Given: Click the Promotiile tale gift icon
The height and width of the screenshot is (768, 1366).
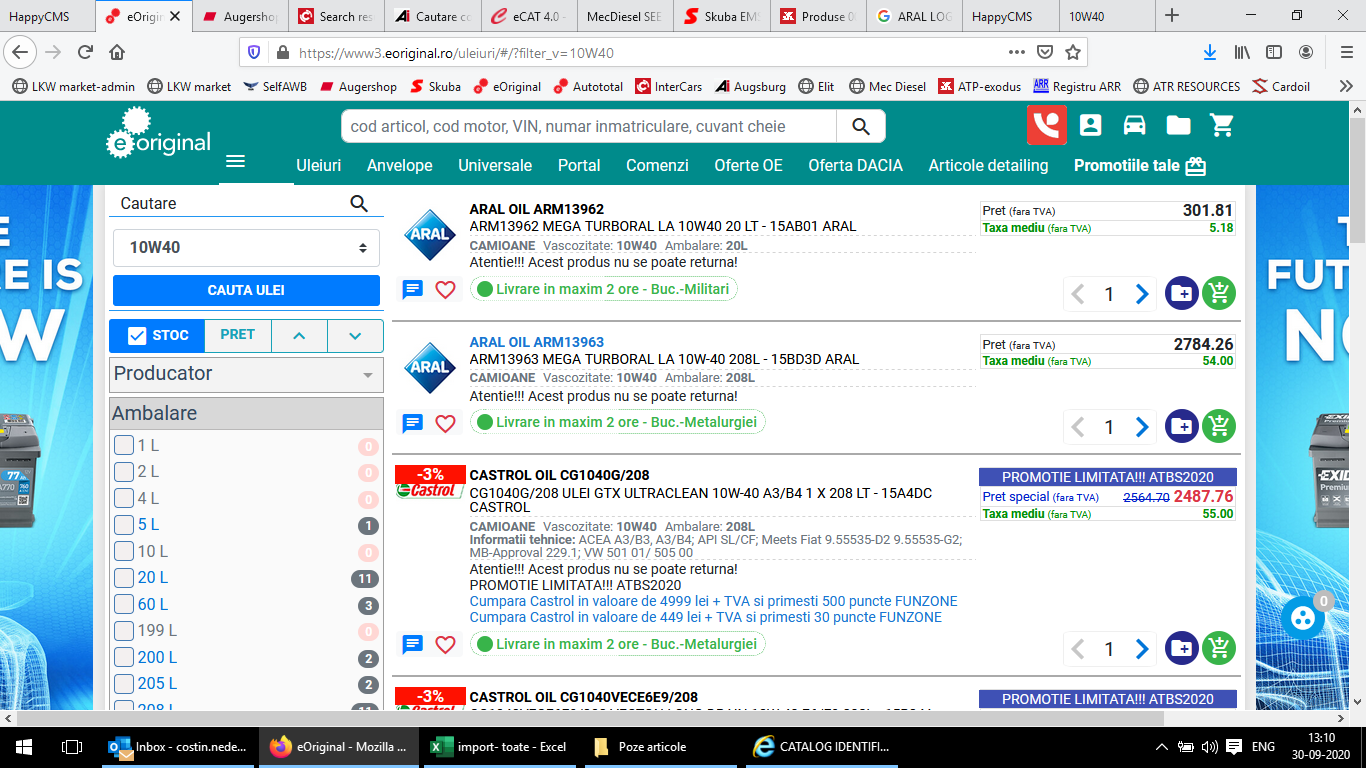Looking at the screenshot, I should point(1196,166).
